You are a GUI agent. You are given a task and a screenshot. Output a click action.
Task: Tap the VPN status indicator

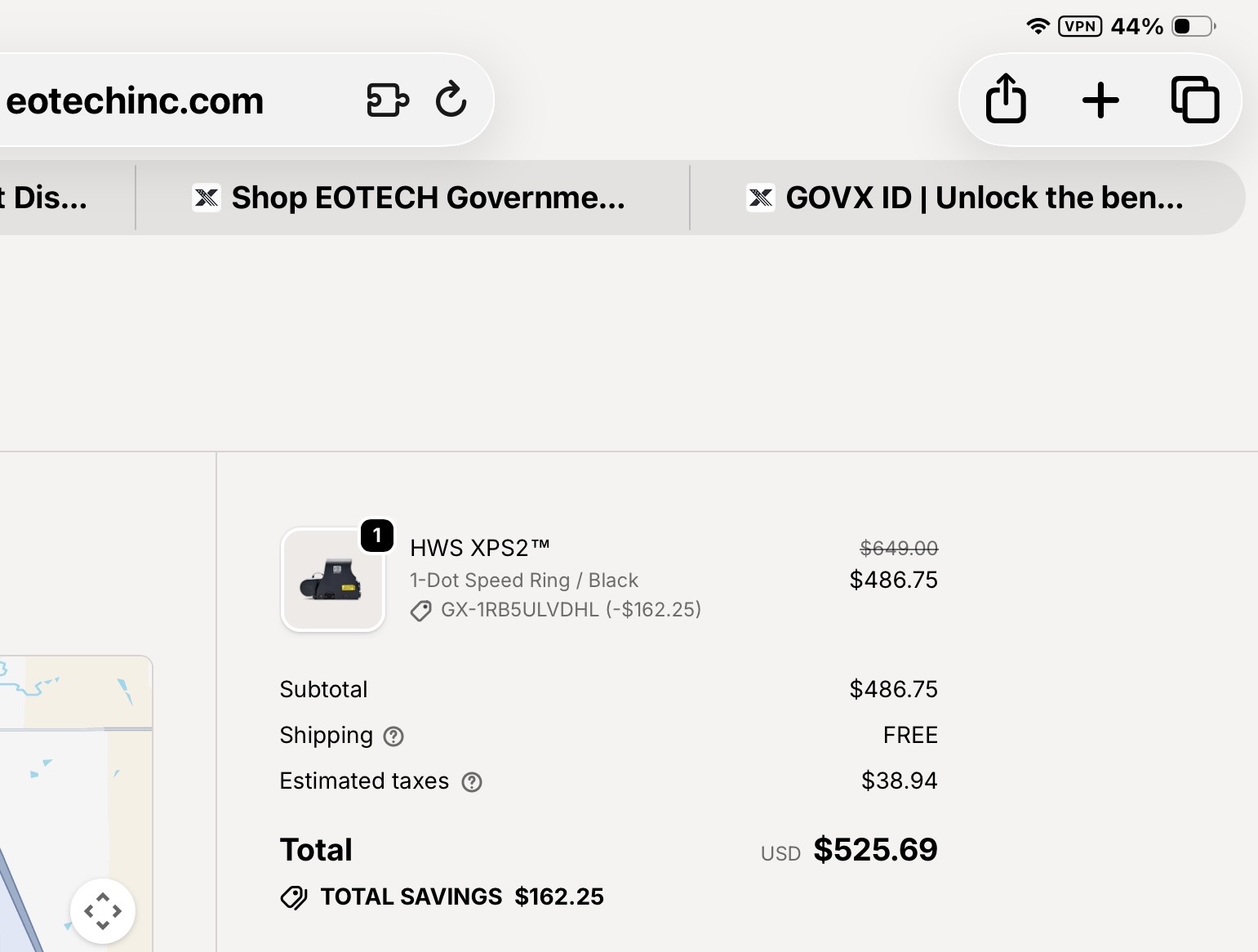point(1079,26)
